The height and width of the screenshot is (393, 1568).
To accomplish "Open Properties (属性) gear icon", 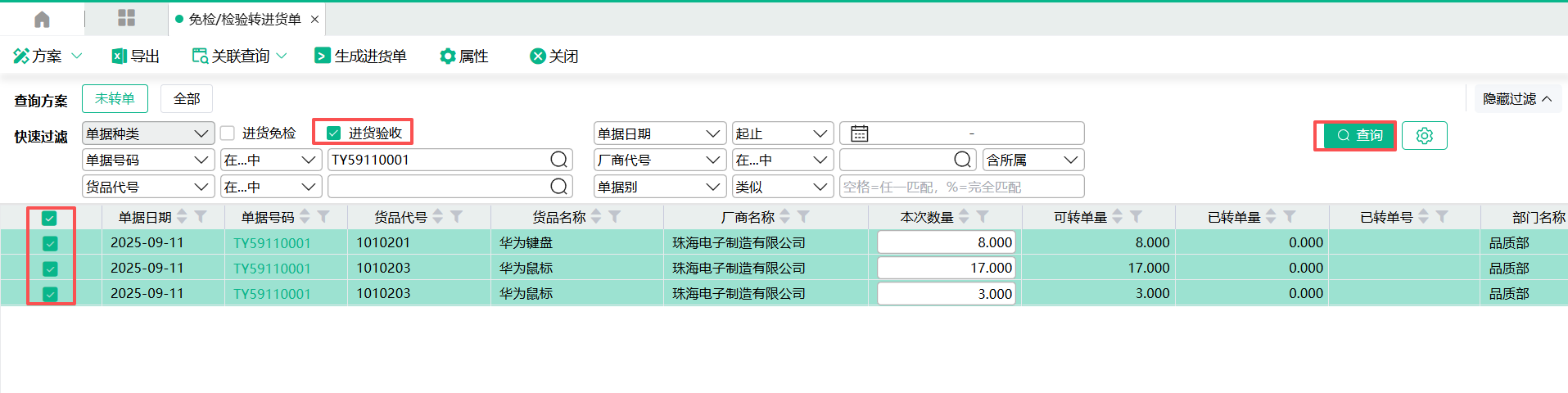I will coord(448,56).
